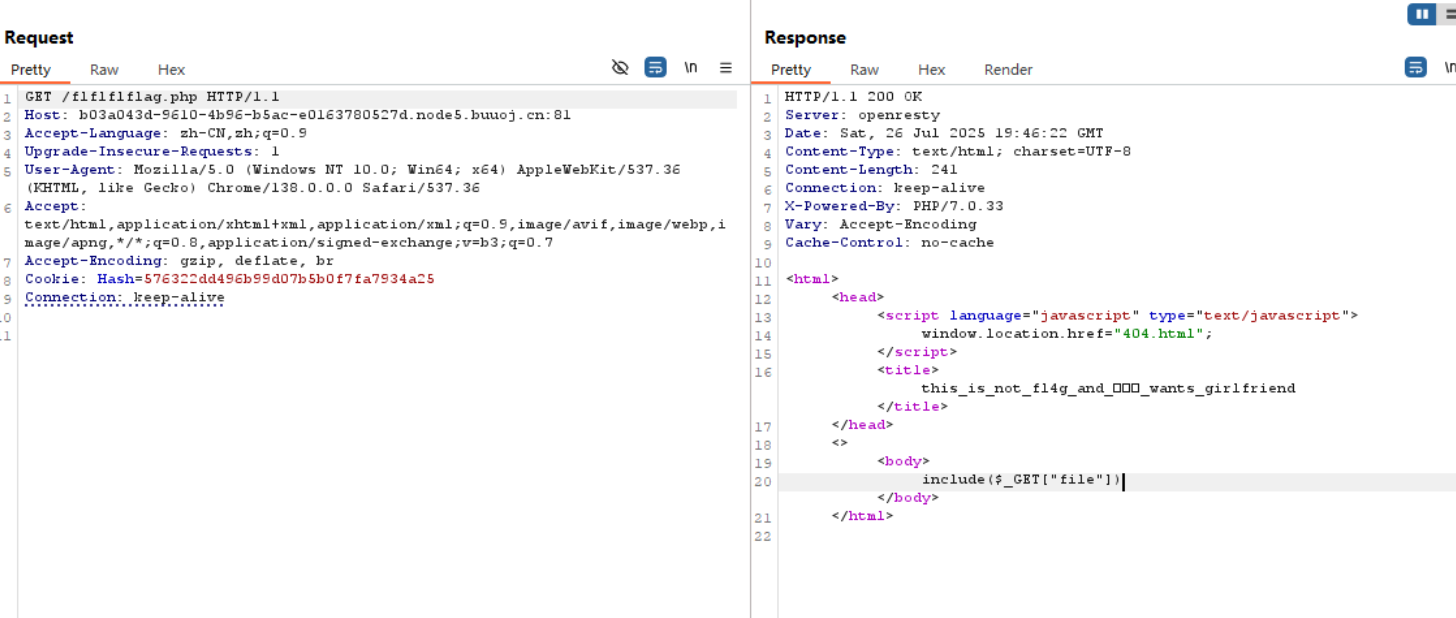This screenshot has height=618, width=1456.
Task: Click the script language="javascript" tag line
Action: point(1118,315)
